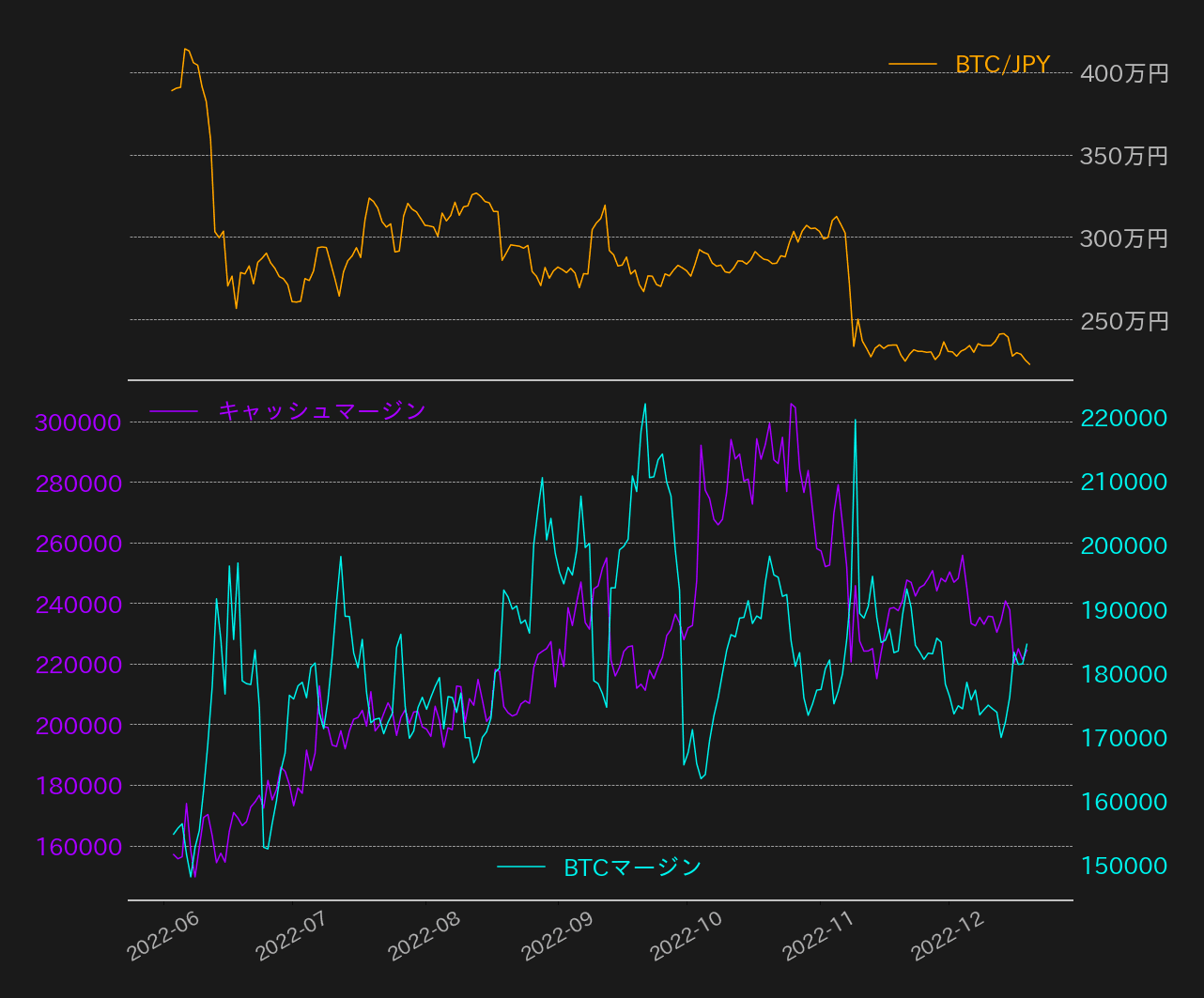The width and height of the screenshot is (1204, 998).
Task: Click the BTC/JPY legend label
Action: (x=1002, y=65)
